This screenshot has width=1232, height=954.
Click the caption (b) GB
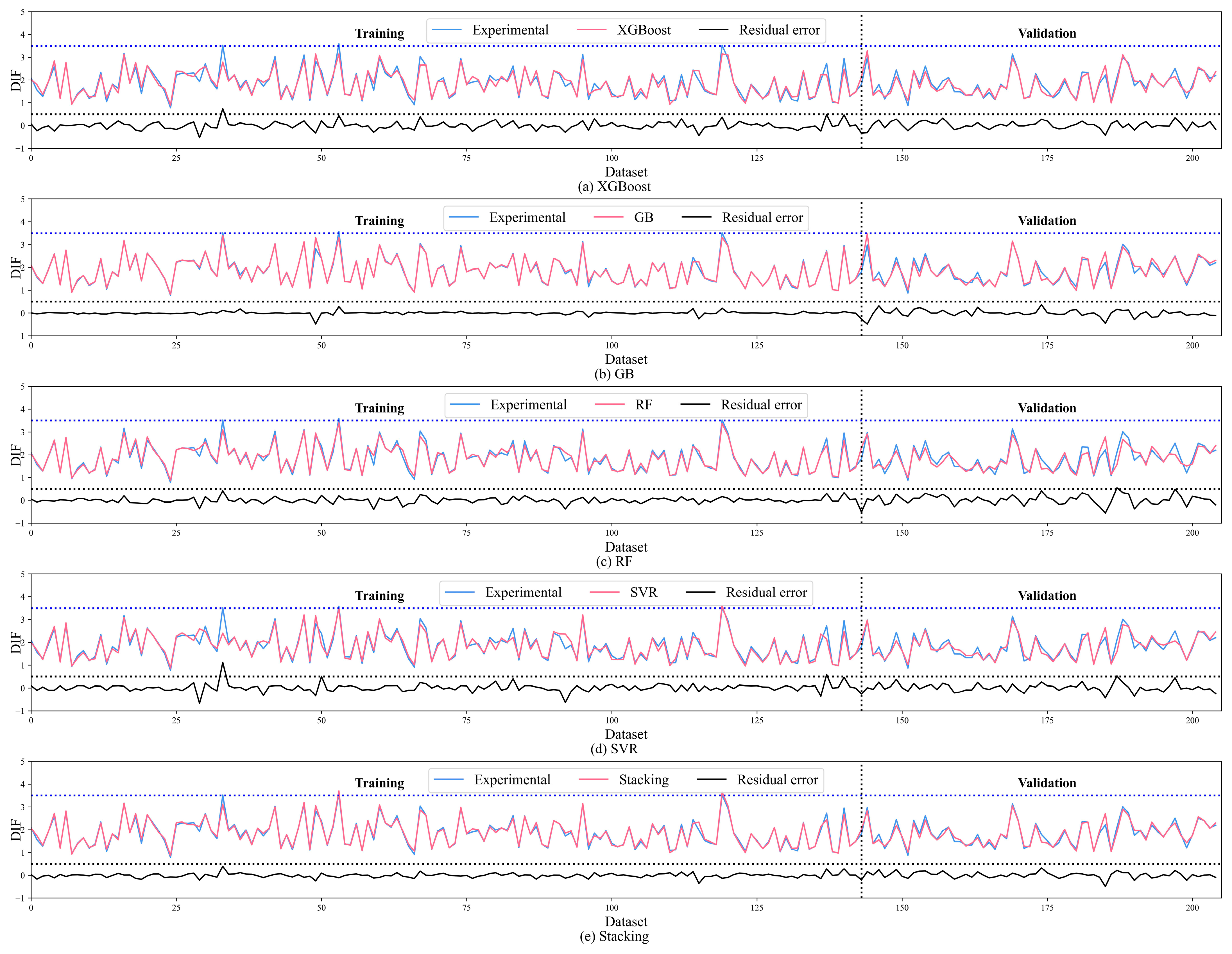click(614, 374)
